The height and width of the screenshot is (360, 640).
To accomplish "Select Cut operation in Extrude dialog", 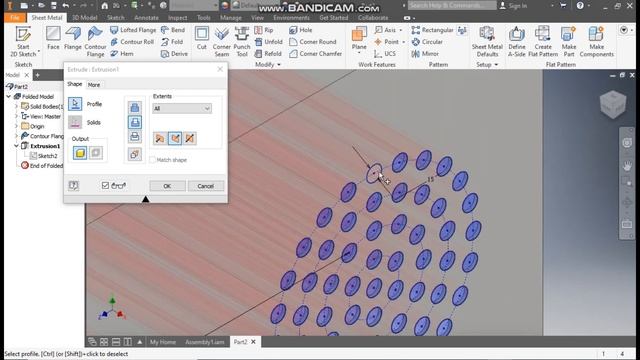I will click(135, 122).
